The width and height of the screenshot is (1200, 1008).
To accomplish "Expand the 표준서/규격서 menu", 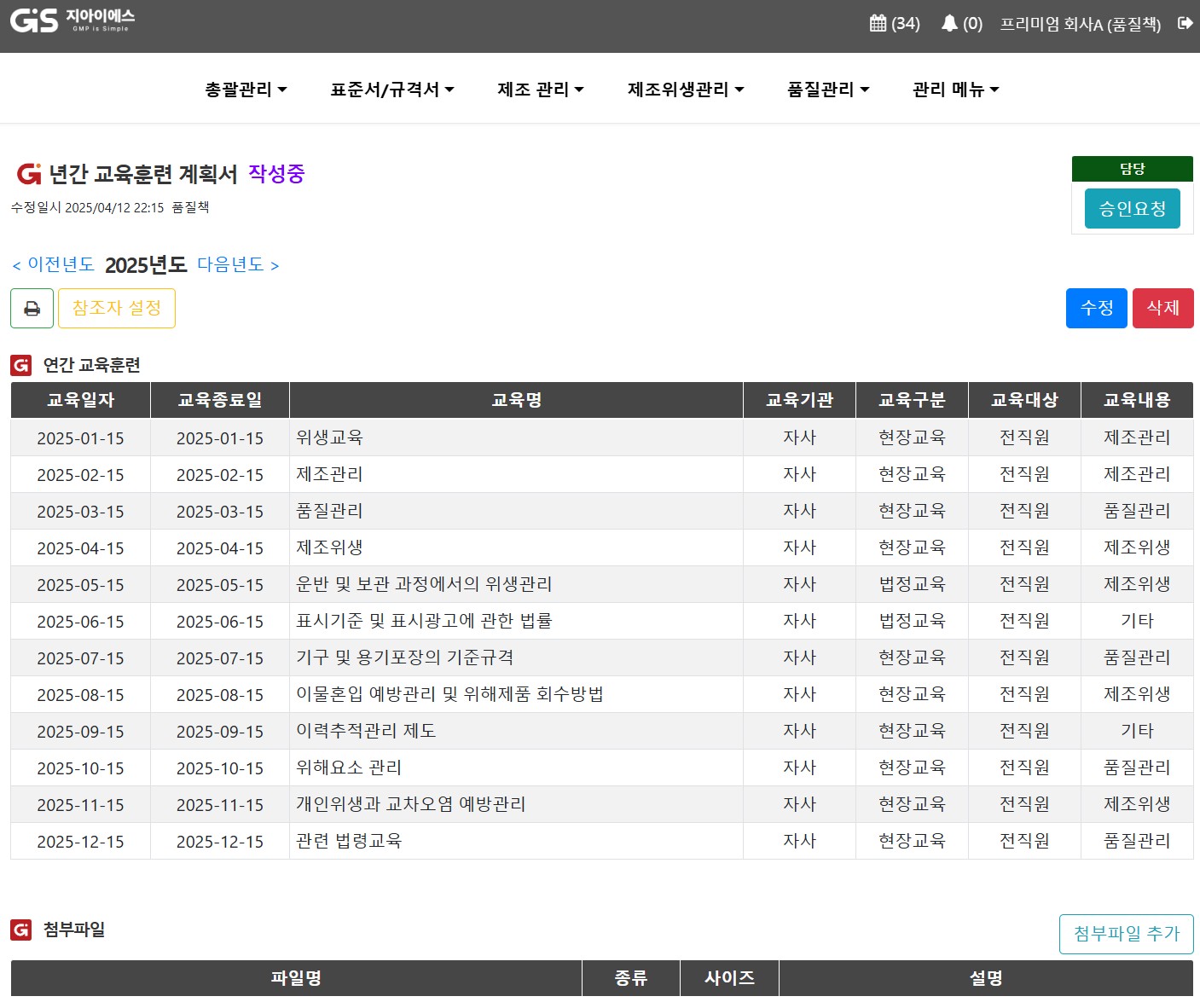I will [392, 90].
